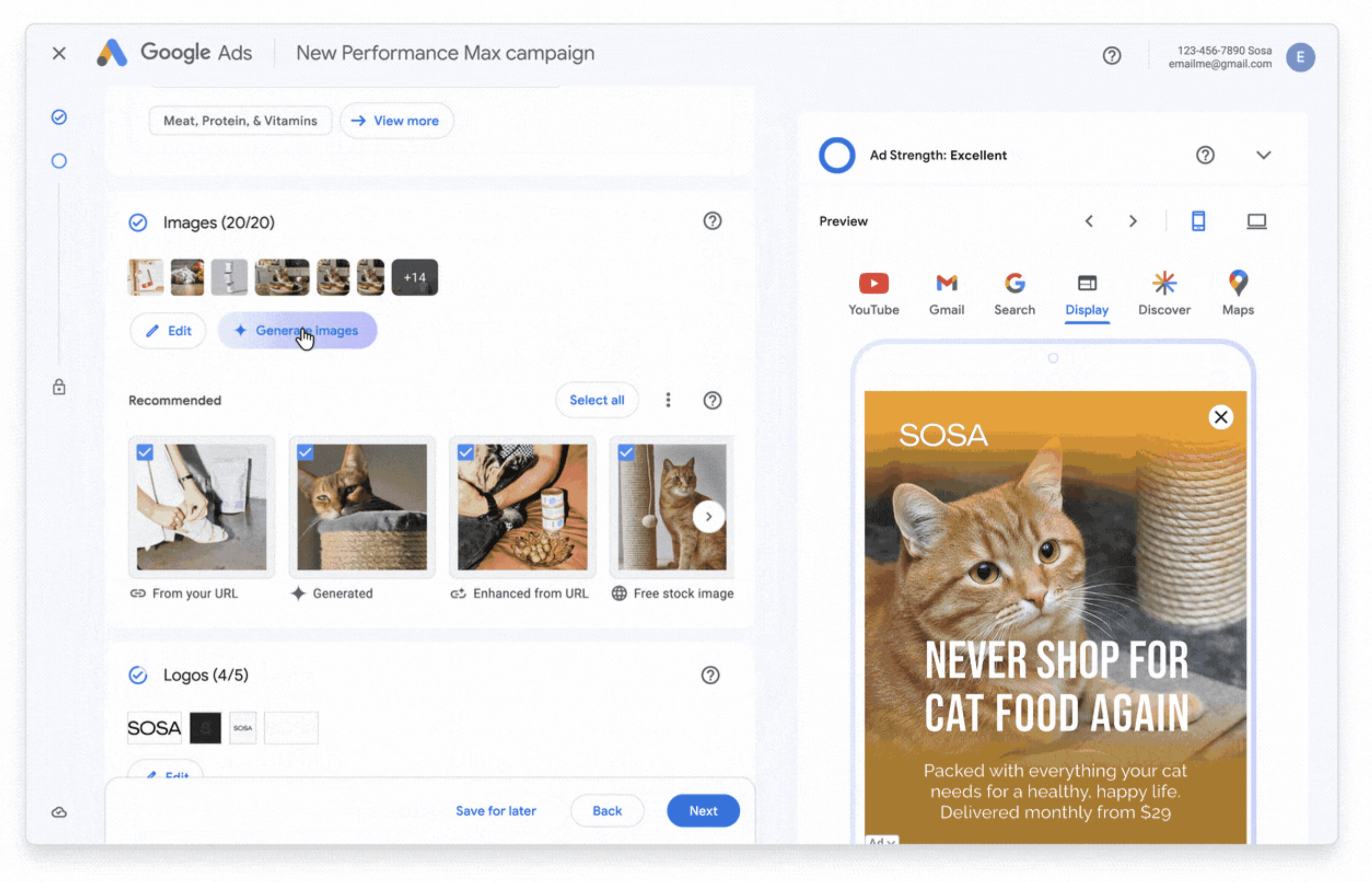Select the YouTube preview channel
Image resolution: width=1372 pixels, height=882 pixels.
(x=873, y=294)
